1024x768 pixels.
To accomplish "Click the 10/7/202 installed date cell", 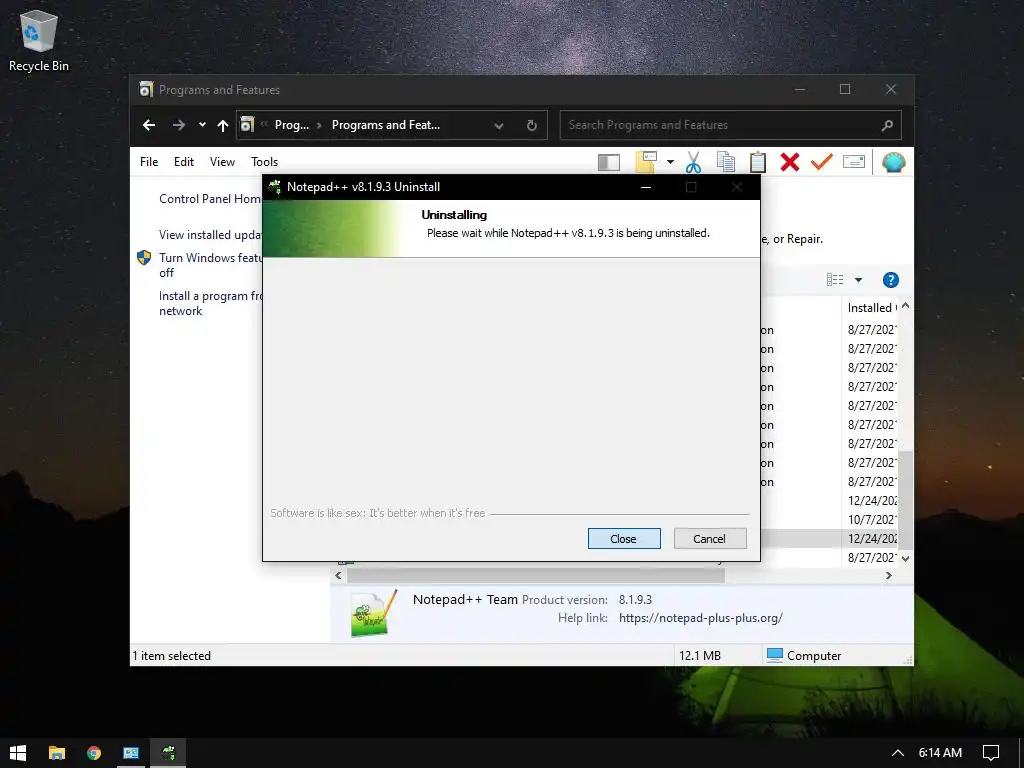I will [872, 520].
